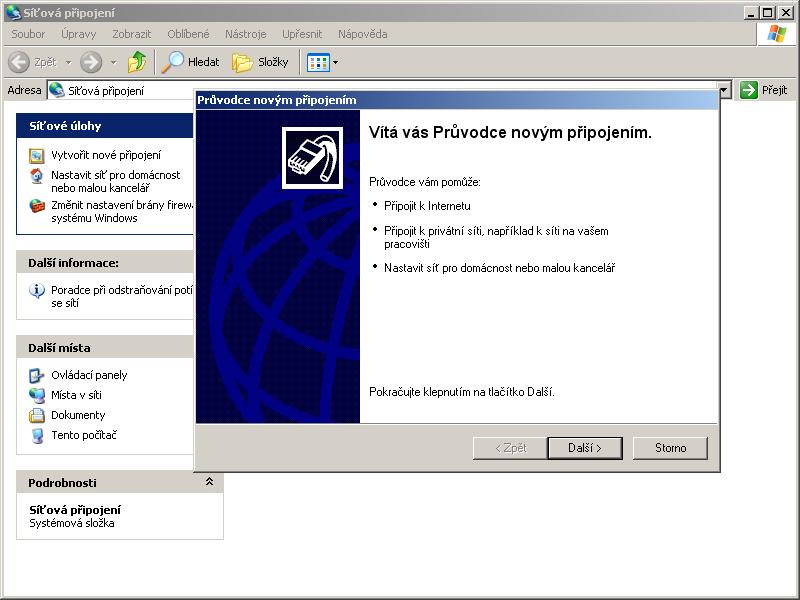Open the Soubor menu
Screen dimensions: 800x600
[x=28, y=34]
